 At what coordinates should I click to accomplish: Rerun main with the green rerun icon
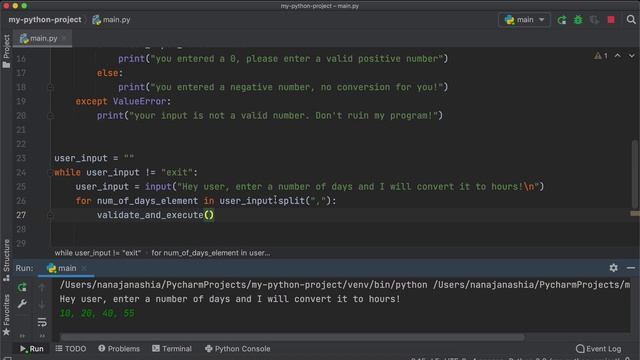pyautogui.click(x=22, y=287)
